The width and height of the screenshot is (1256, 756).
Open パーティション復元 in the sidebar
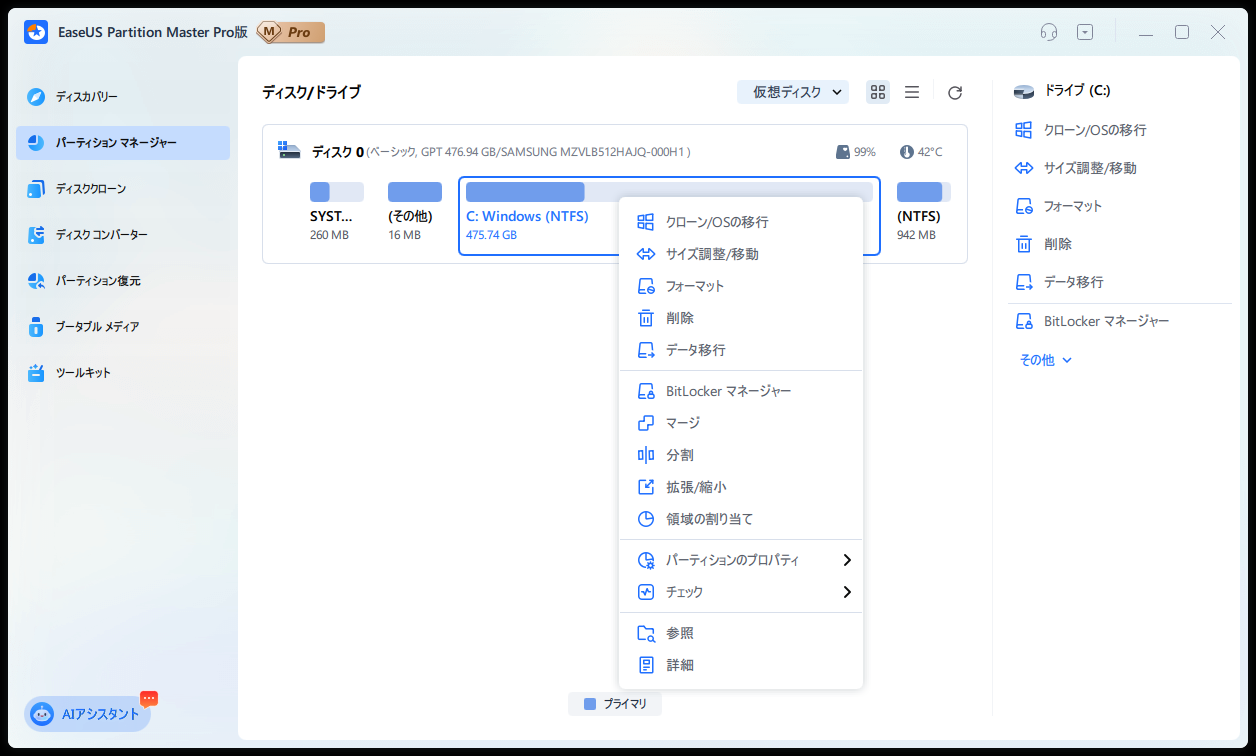tap(123, 281)
